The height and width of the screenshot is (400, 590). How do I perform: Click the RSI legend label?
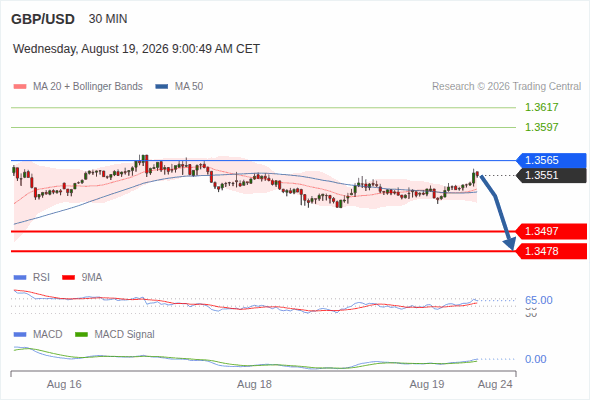pyautogui.click(x=41, y=278)
